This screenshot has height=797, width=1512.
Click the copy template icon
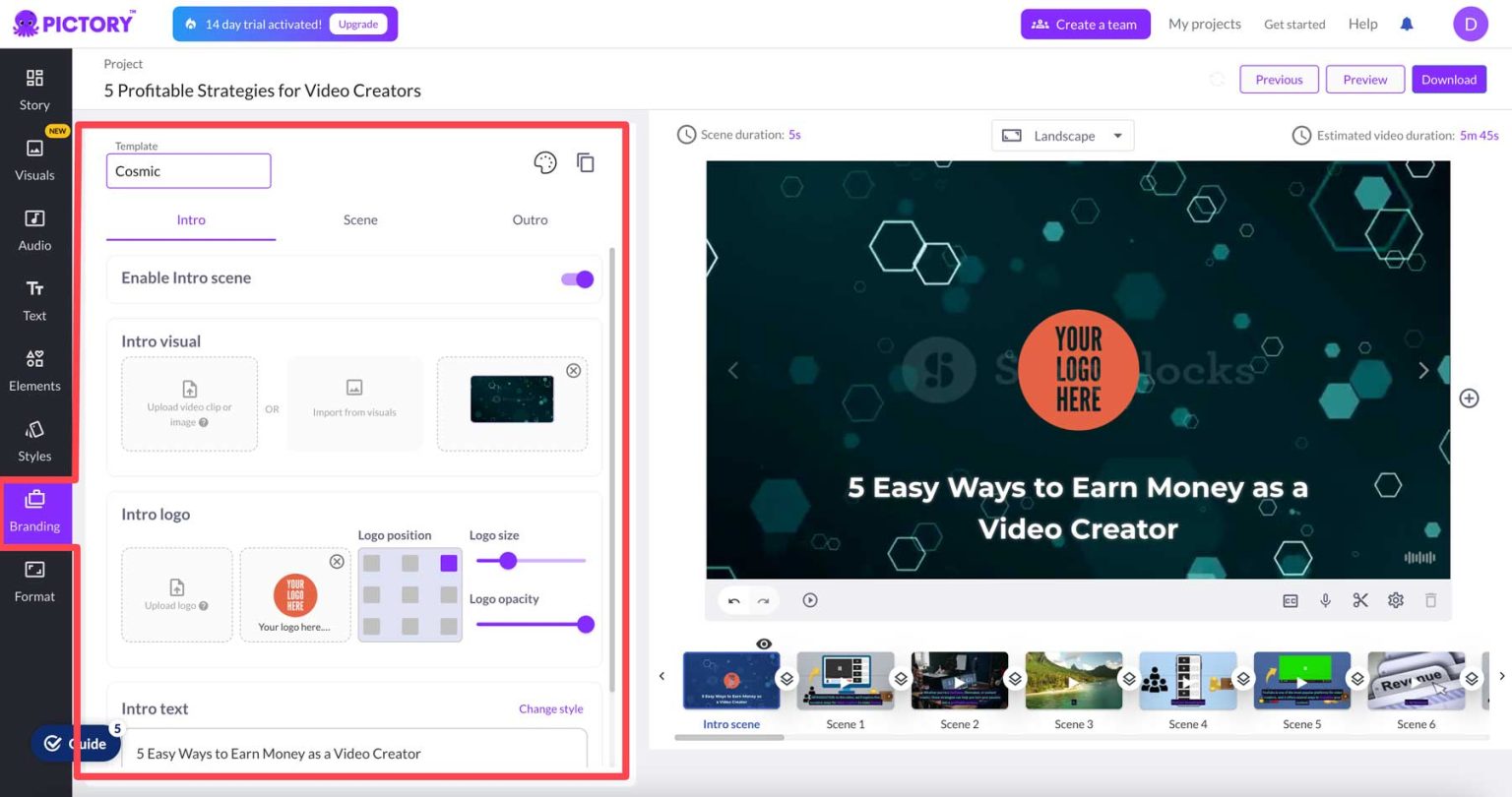586,162
